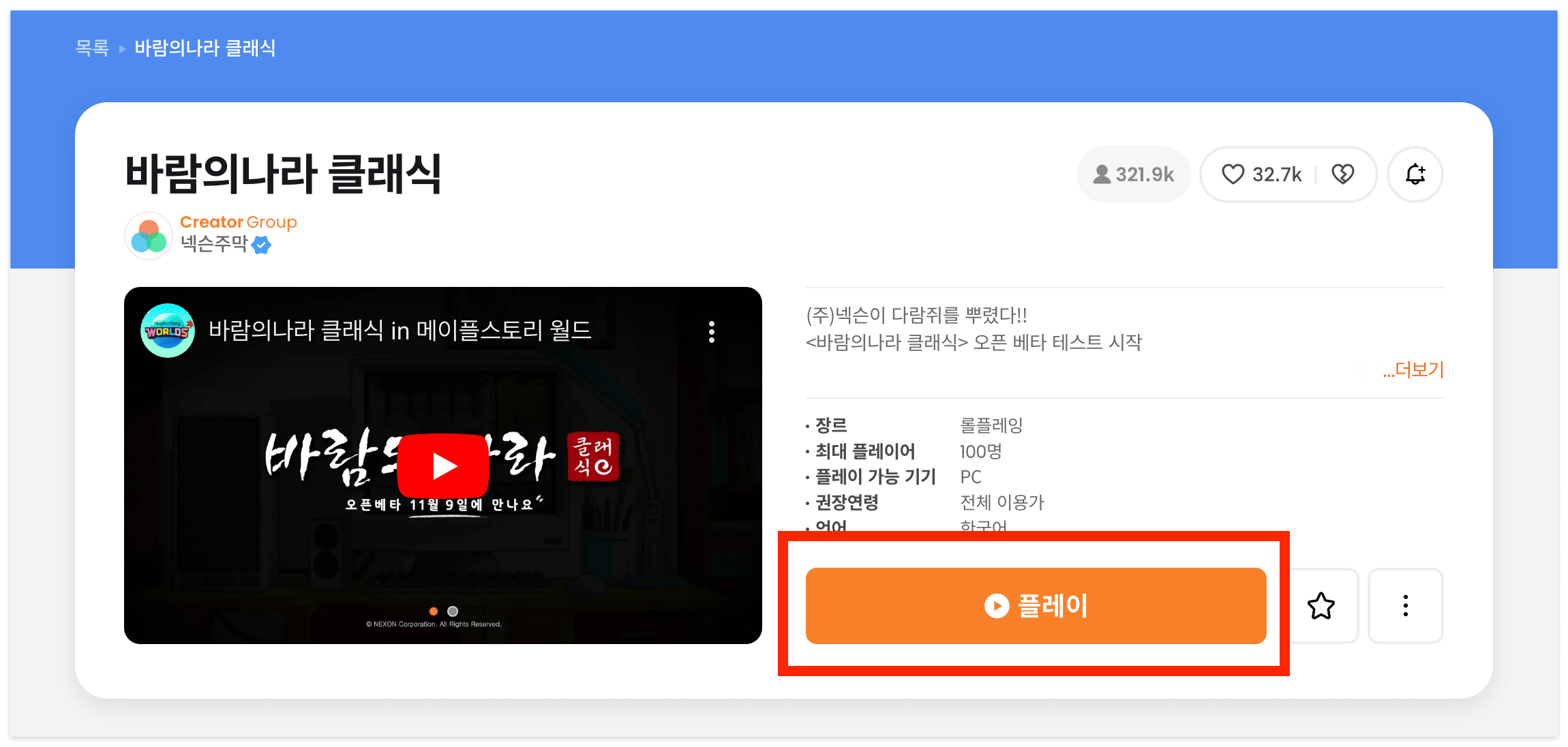Click the broken heart dislike icon

pyautogui.click(x=1343, y=174)
